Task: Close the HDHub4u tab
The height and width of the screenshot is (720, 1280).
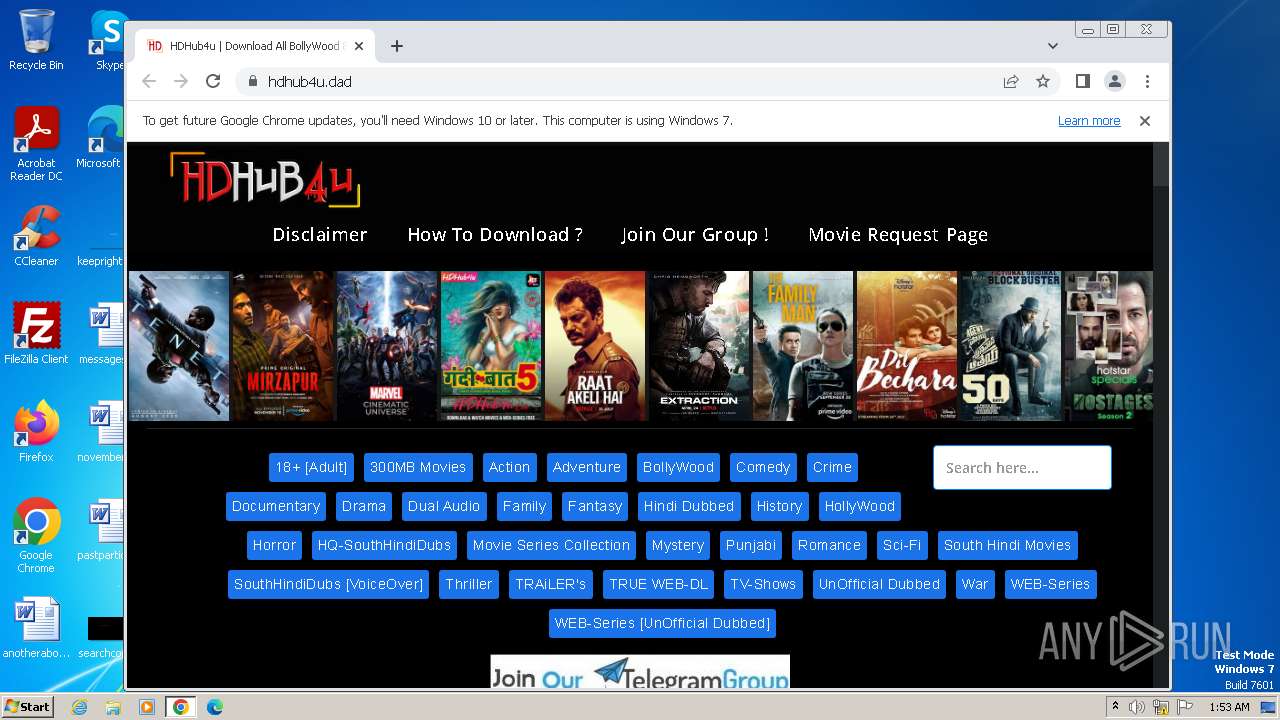Action: click(359, 46)
